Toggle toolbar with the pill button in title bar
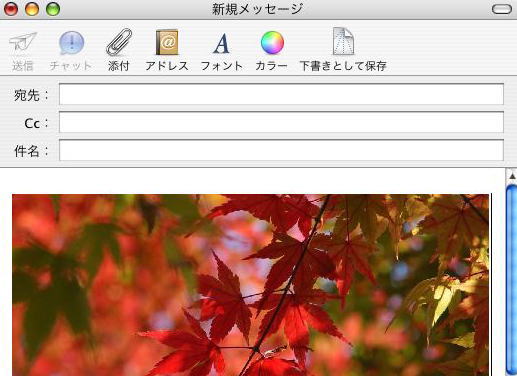Image resolution: width=517 pixels, height=376 pixels. [x=502, y=9]
